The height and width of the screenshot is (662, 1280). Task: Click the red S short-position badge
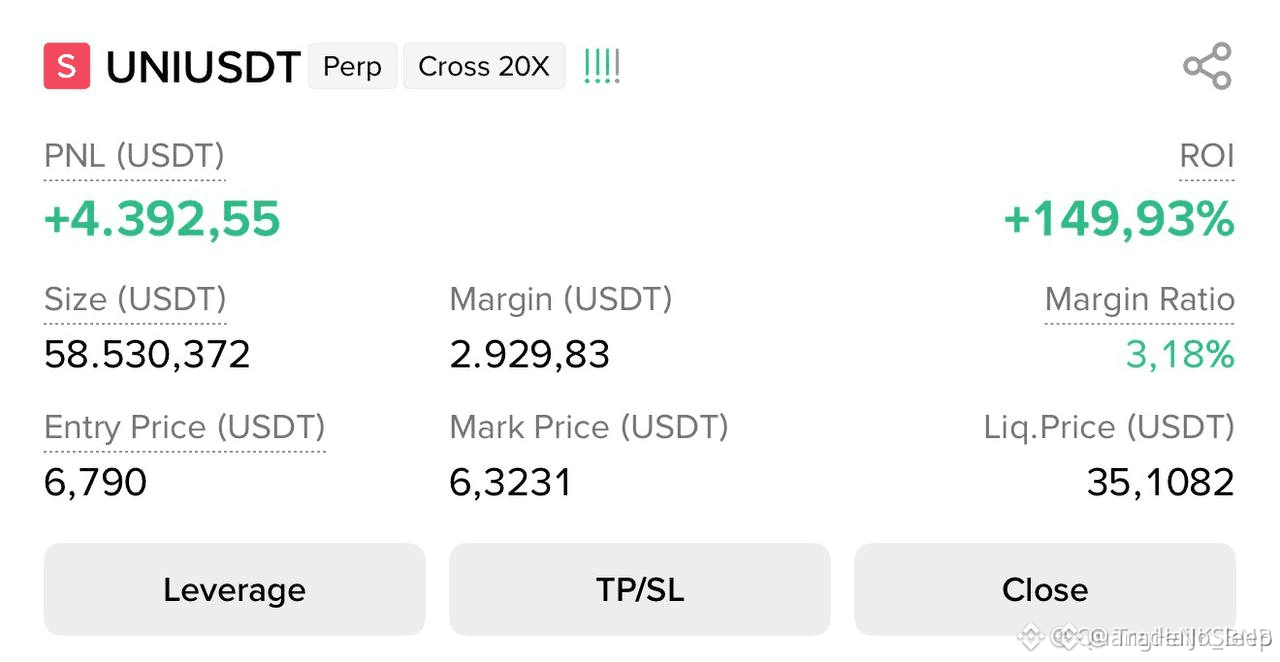(67, 66)
